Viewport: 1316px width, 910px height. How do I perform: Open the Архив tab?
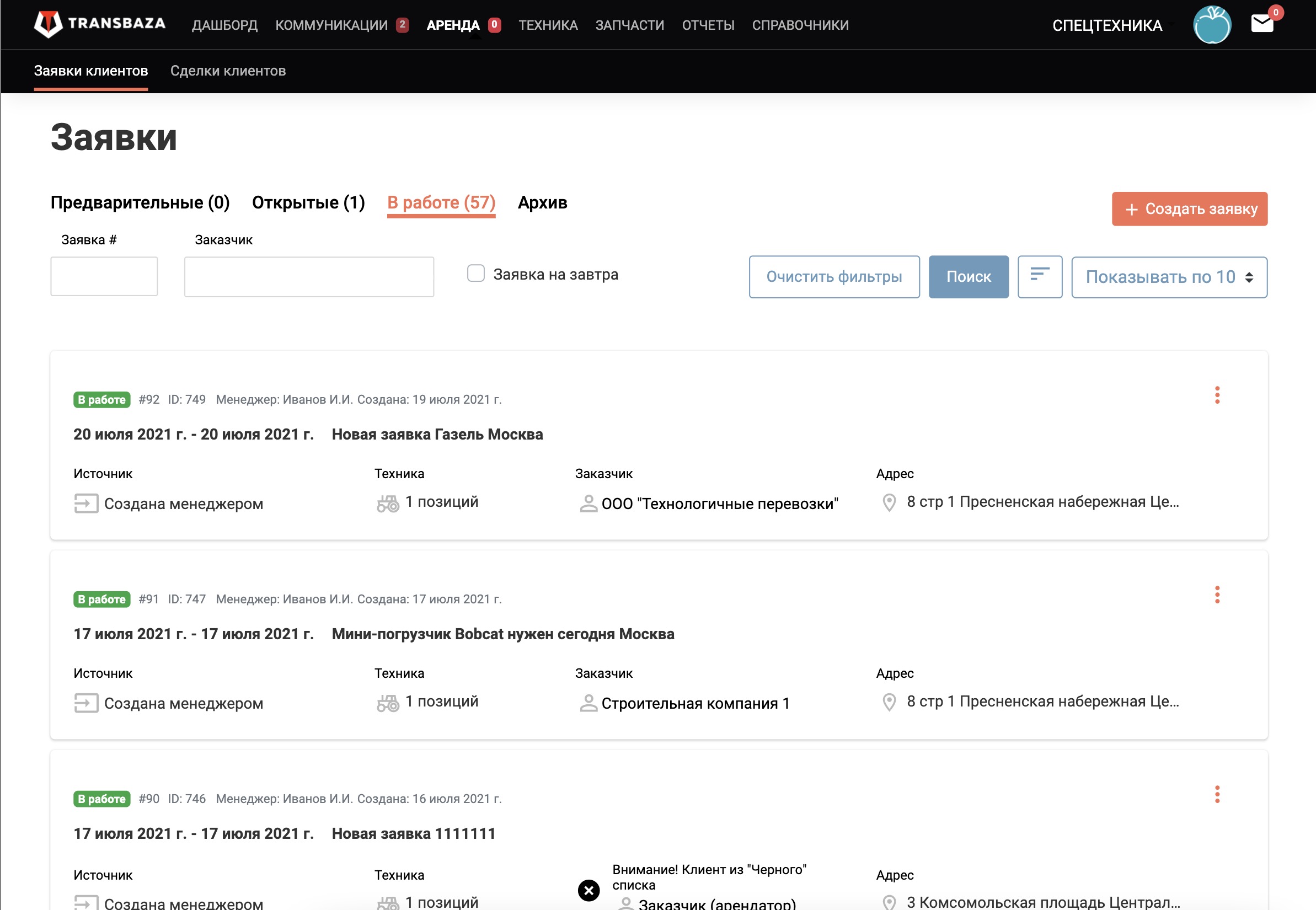pos(542,202)
